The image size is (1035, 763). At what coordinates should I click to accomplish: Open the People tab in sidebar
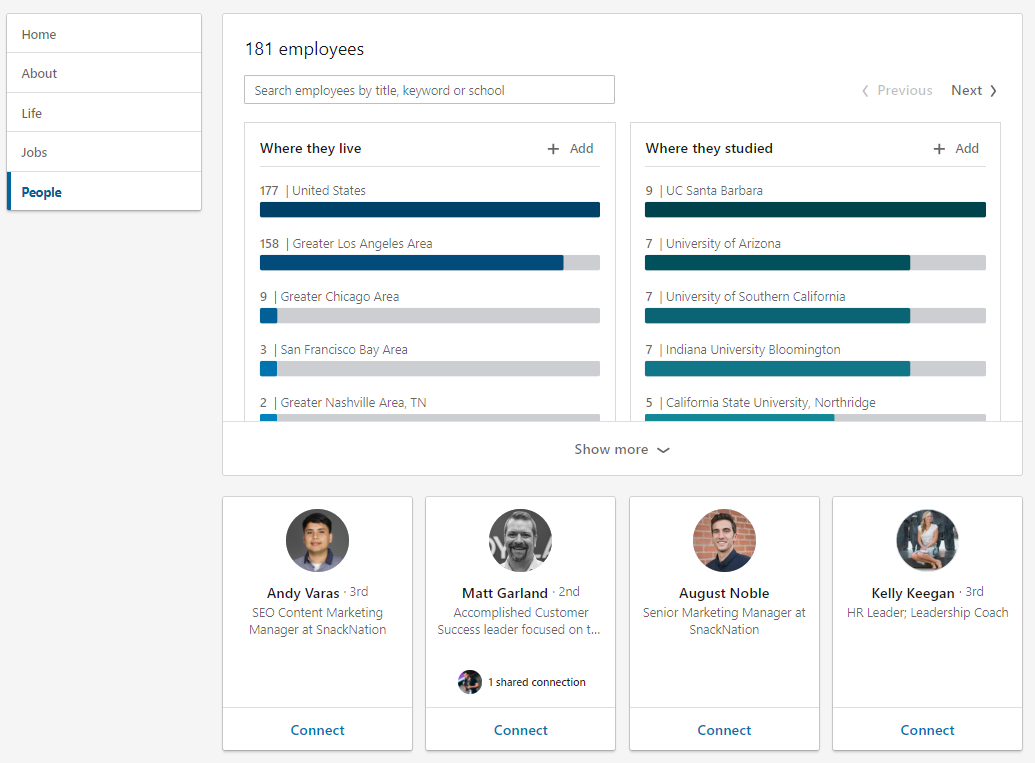[x=42, y=192]
